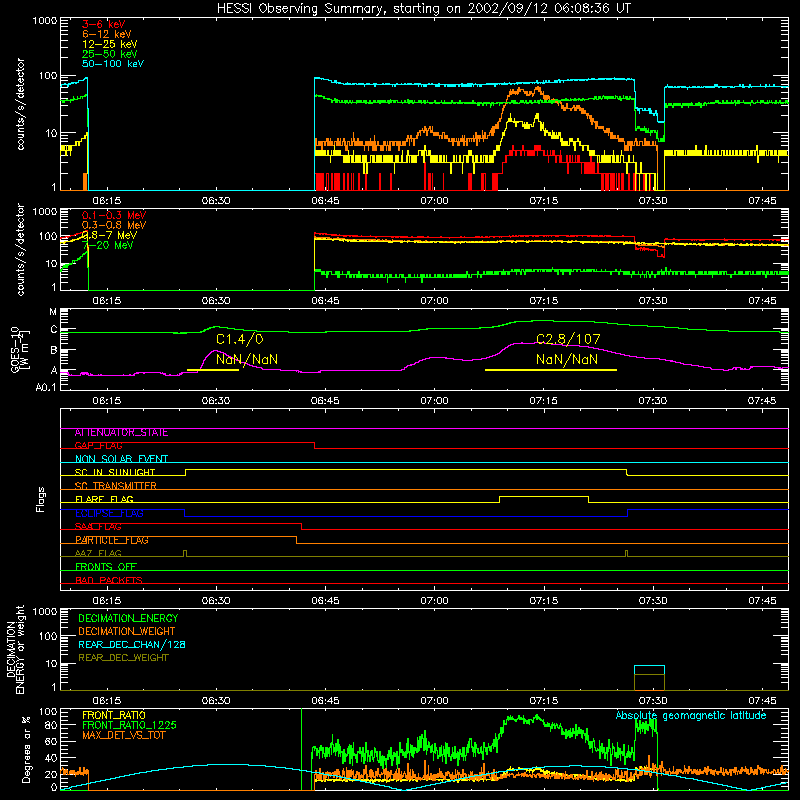The height and width of the screenshot is (800, 800).
Task: Click the green 25-50 keV legend label
Action: 109,54
